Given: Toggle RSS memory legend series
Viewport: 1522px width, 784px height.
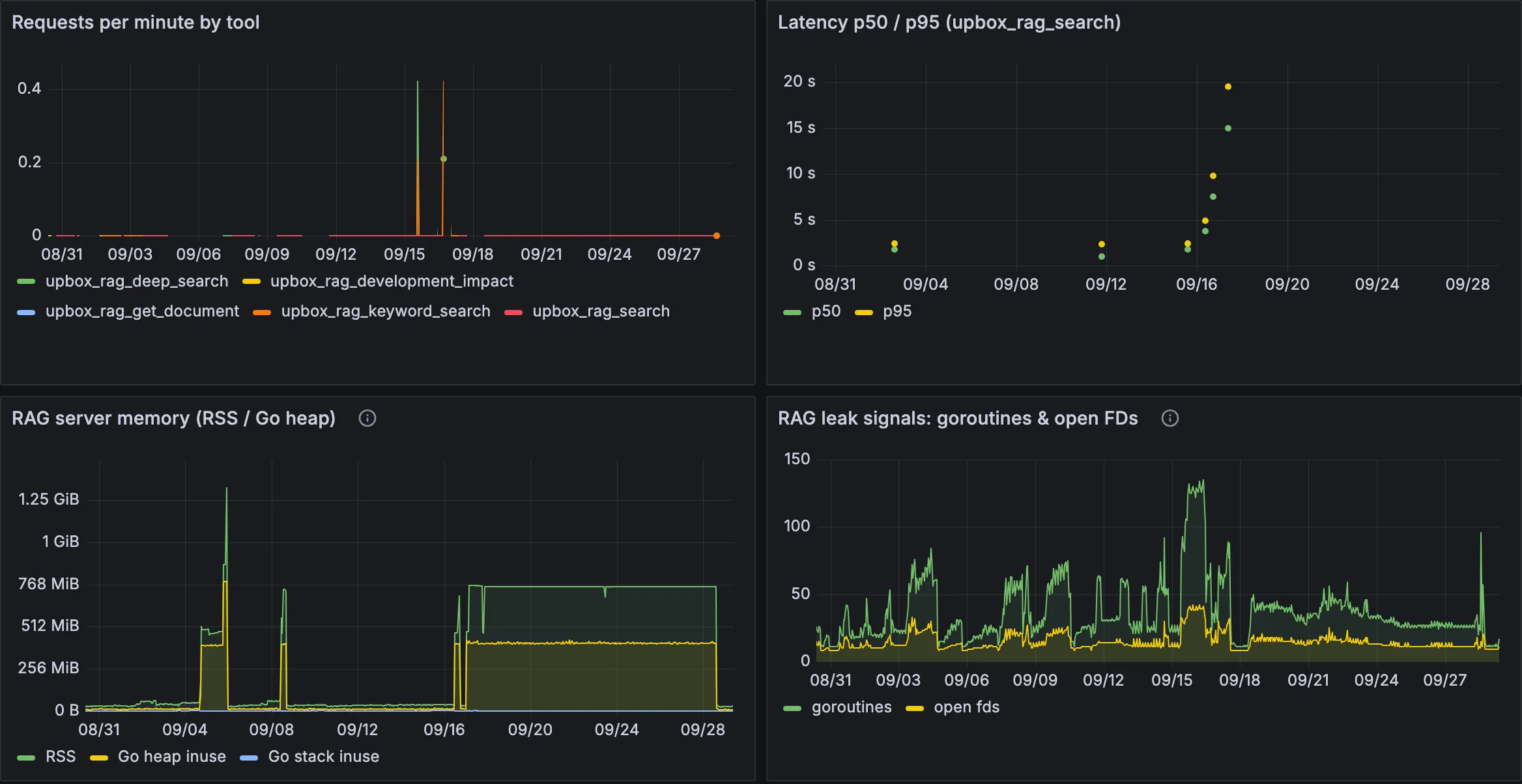Looking at the screenshot, I should pos(61,757).
